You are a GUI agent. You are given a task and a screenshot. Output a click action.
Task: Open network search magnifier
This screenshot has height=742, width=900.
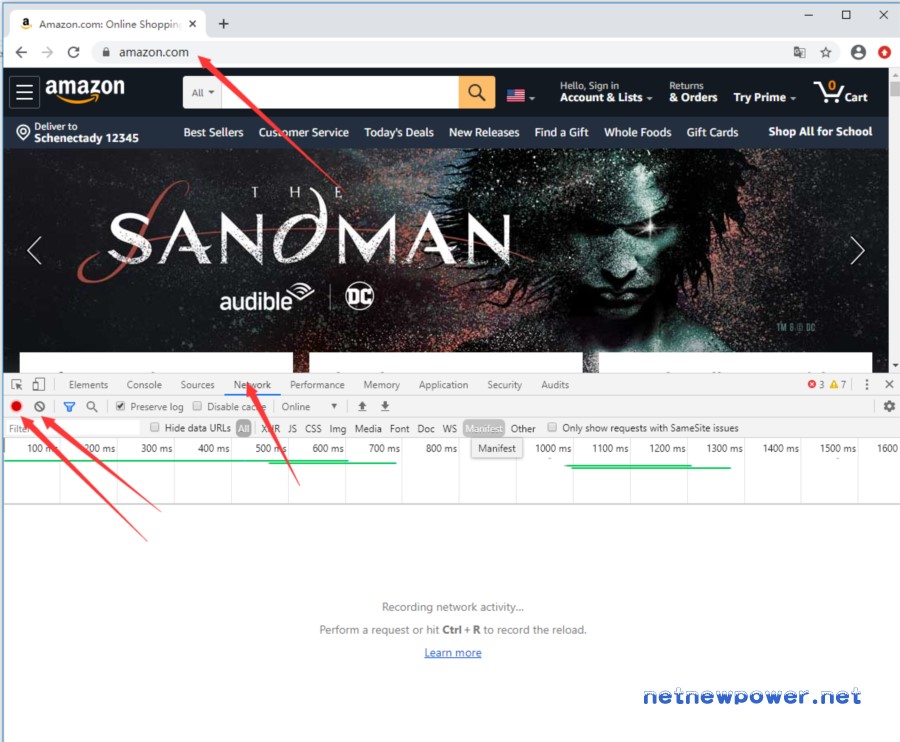point(92,406)
